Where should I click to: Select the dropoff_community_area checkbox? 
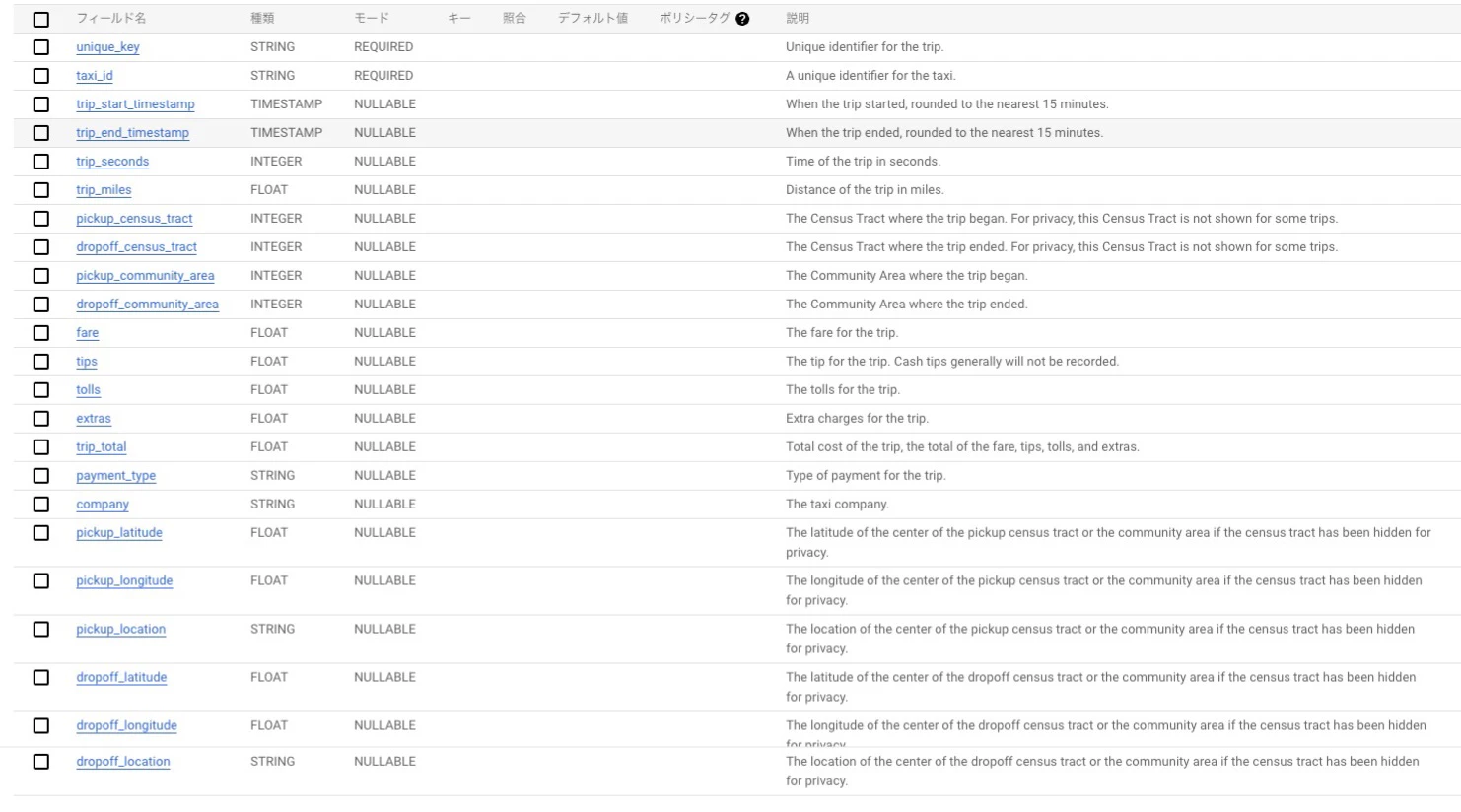40,304
